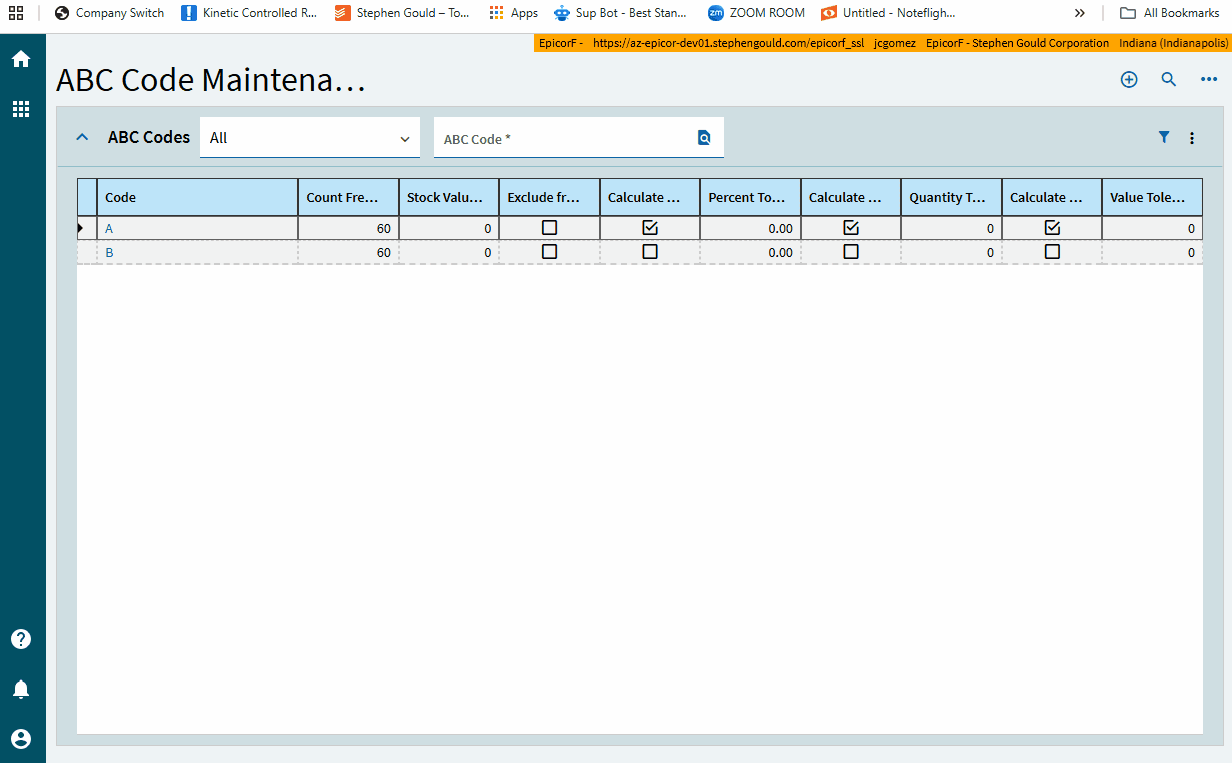
Task: Click the New (plus circle) icon
Action: pos(1129,80)
